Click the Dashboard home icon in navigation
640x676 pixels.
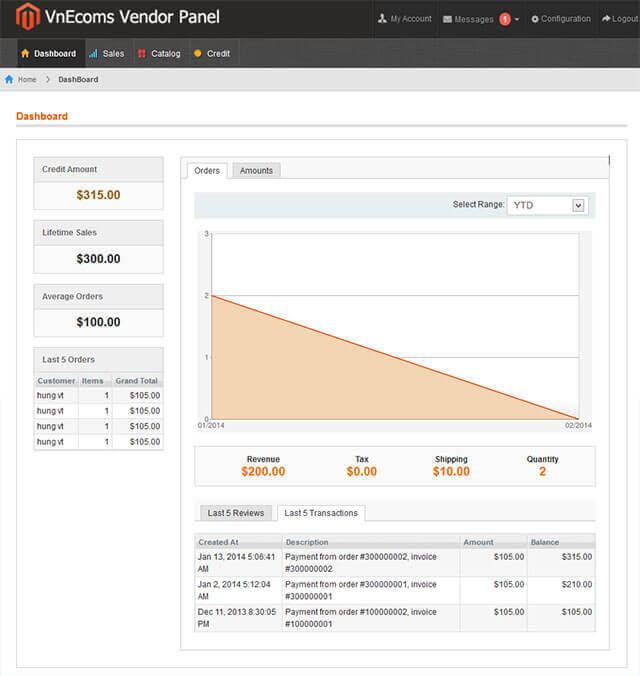click(x=25, y=53)
